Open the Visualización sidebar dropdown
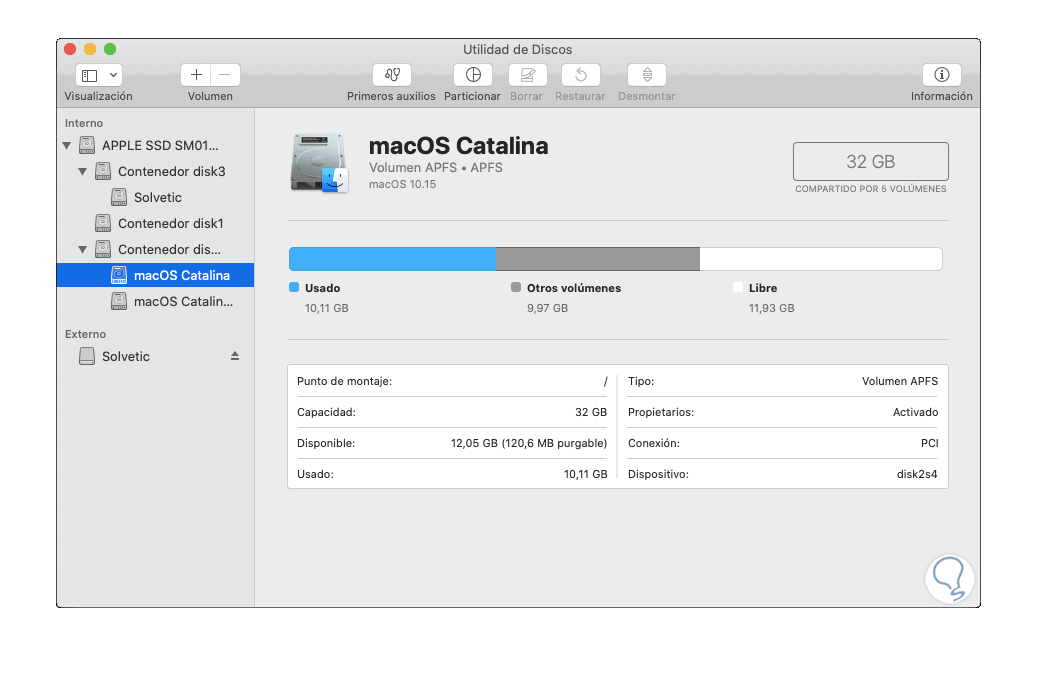1037x682 pixels. [98, 75]
